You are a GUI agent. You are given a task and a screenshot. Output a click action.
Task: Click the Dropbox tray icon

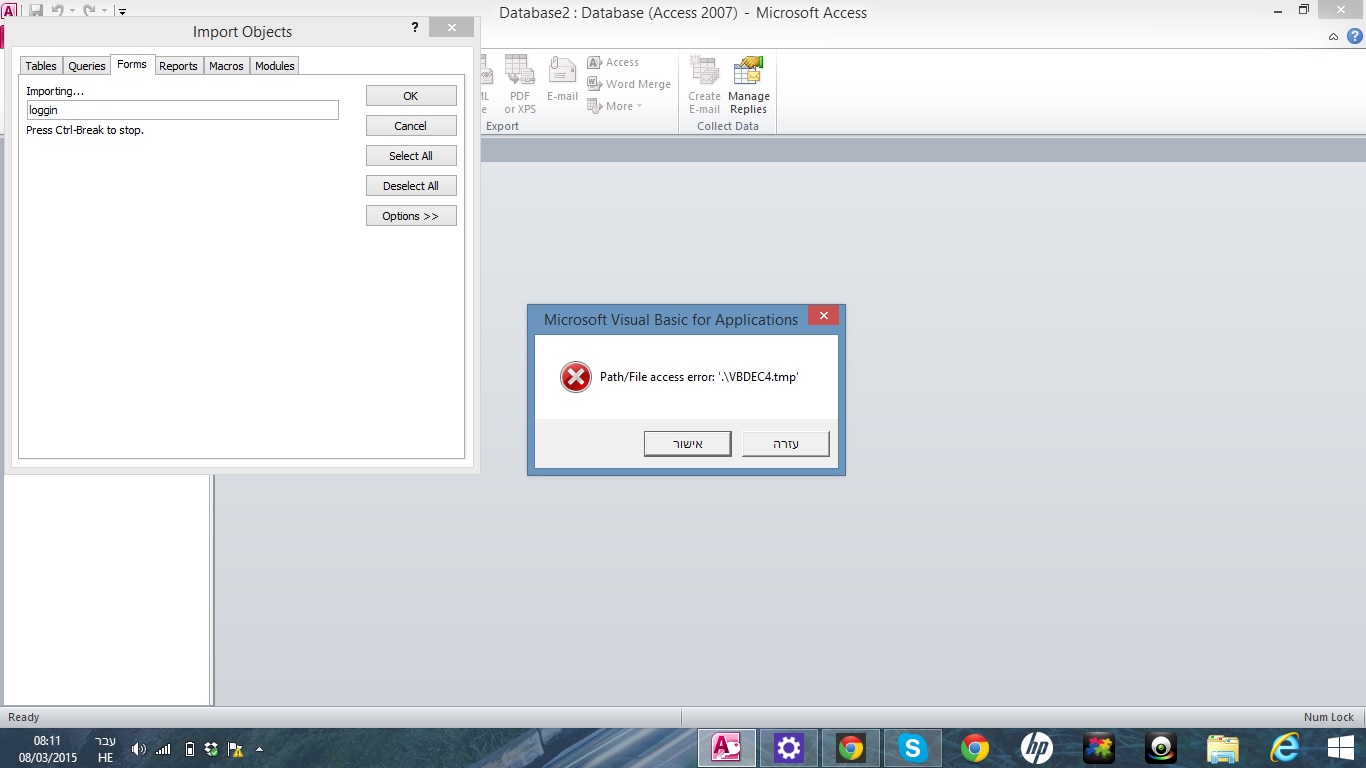[211, 749]
